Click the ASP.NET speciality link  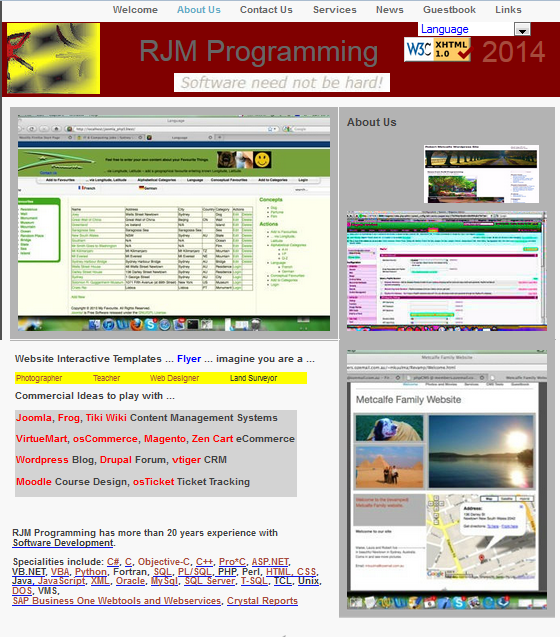pos(270,562)
